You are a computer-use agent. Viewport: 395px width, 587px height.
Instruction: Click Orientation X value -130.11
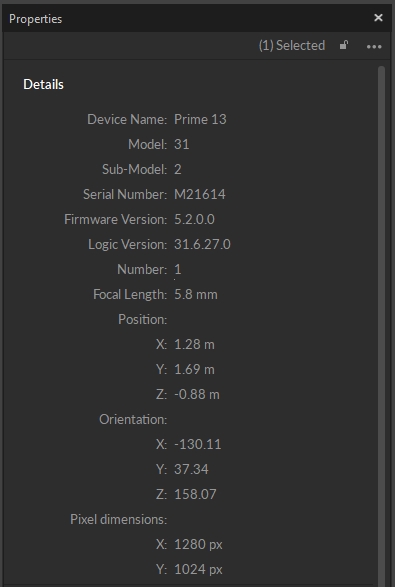[x=198, y=444]
